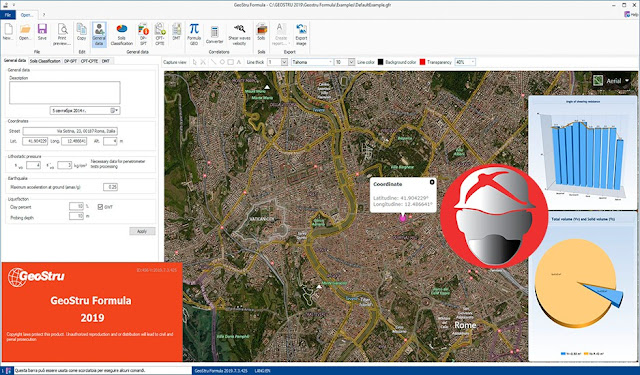Image resolution: width=640 pixels, height=375 pixels.
Task: Open the Aerial map type dropdown
Action: (x=627, y=81)
